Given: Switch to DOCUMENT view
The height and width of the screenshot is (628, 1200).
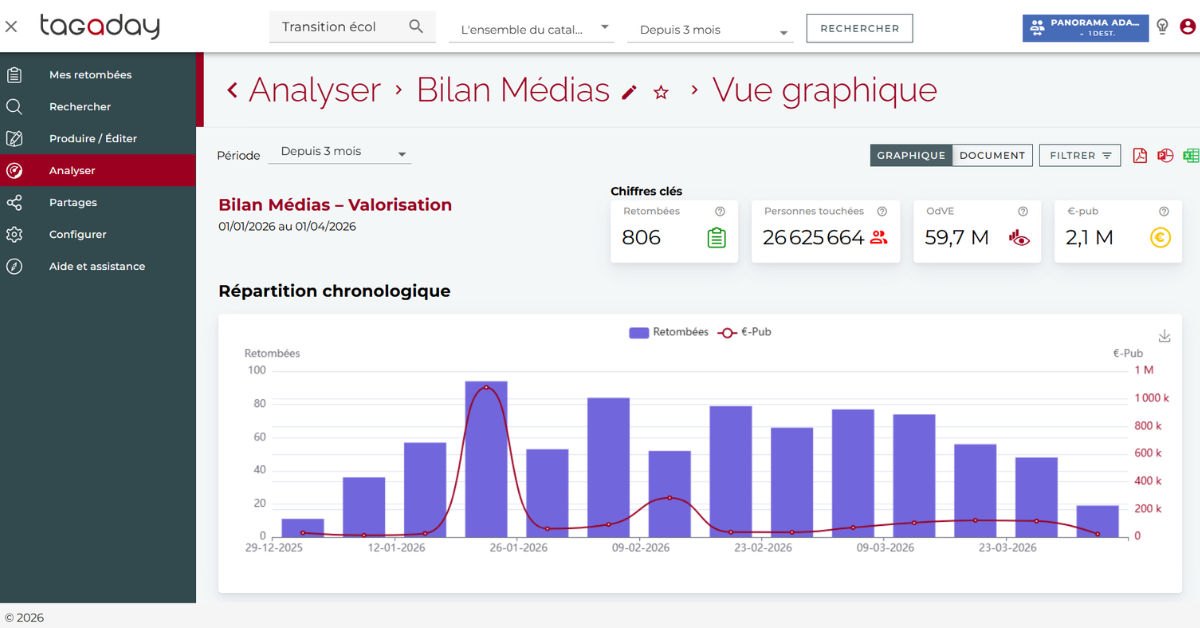Looking at the screenshot, I should 992,155.
